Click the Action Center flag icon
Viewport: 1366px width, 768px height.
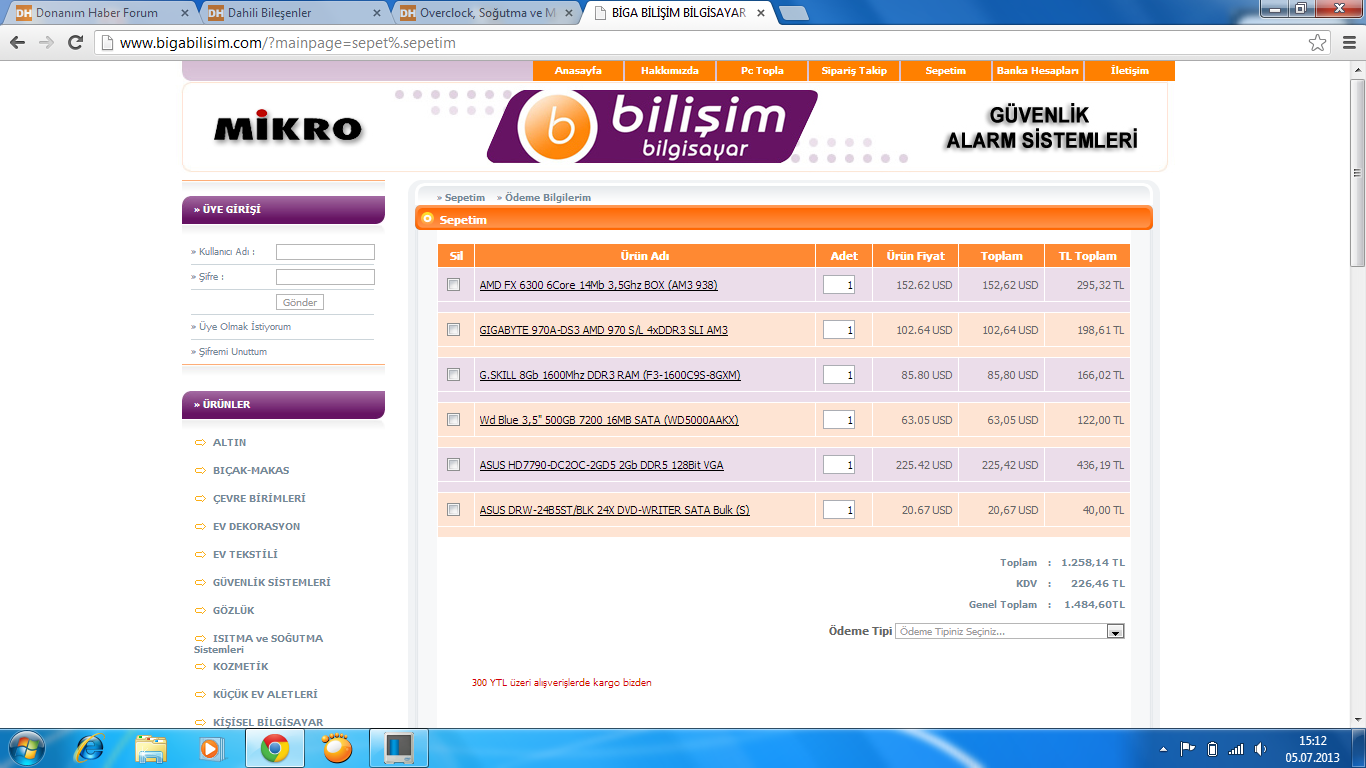(1188, 748)
